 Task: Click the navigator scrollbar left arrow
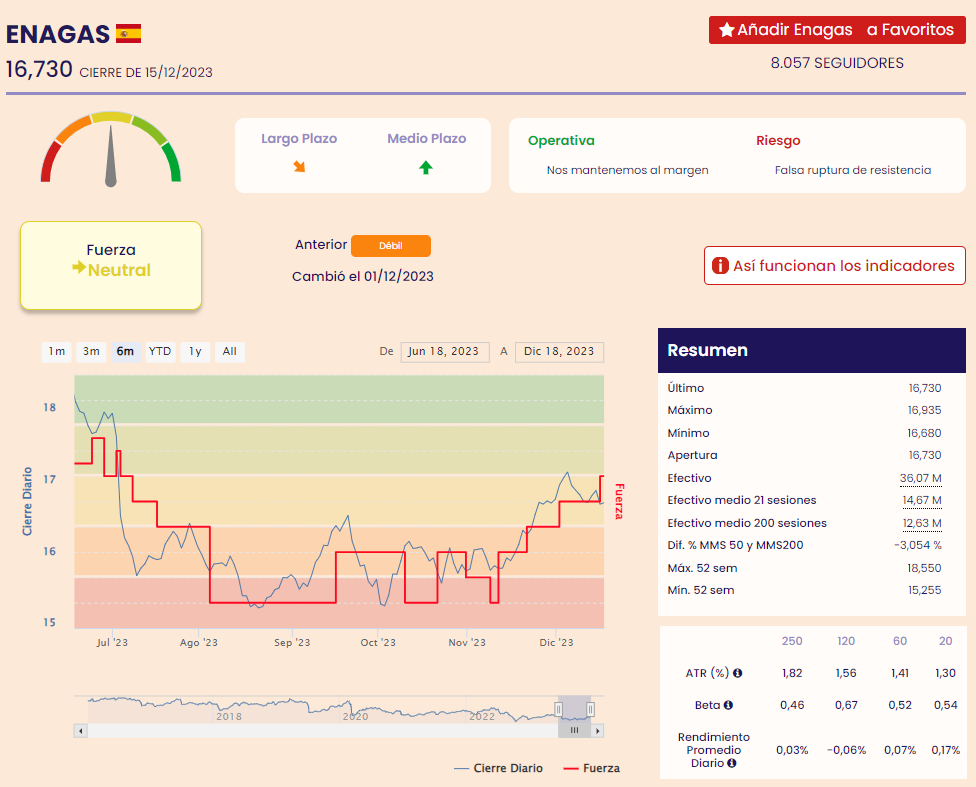(x=80, y=731)
